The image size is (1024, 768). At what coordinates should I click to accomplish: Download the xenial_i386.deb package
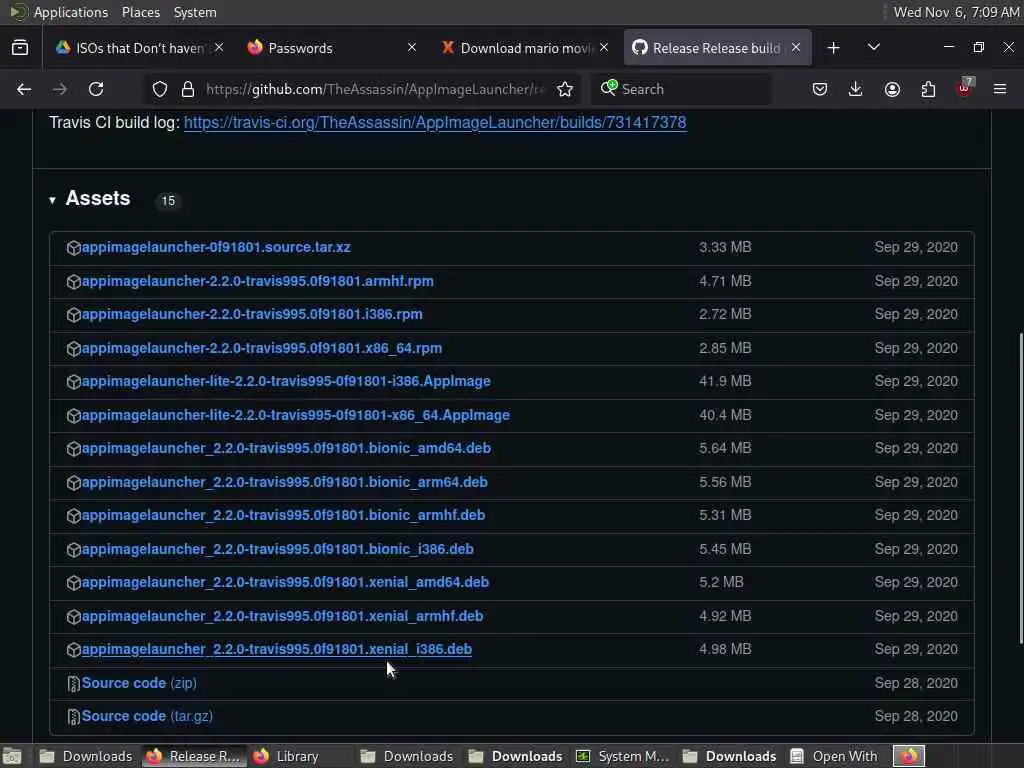[277, 649]
